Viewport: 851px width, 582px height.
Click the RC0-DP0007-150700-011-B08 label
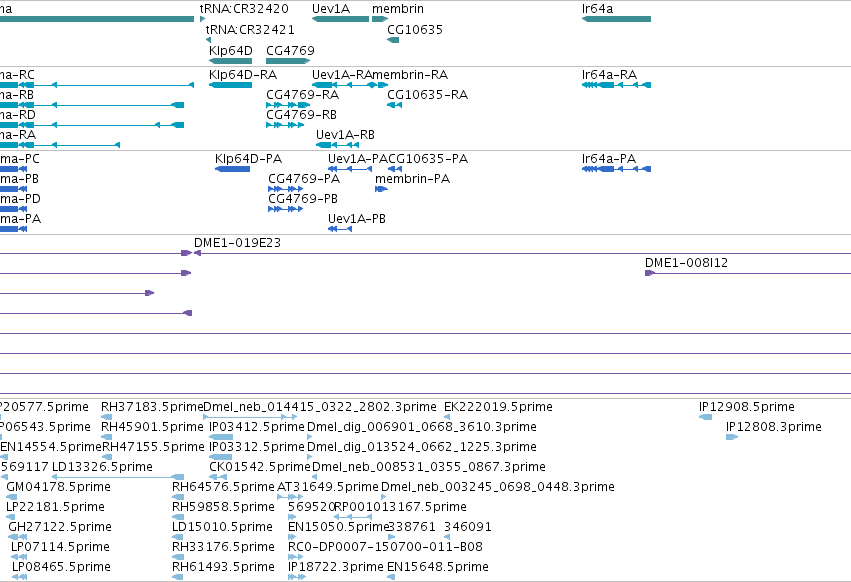tap(385, 547)
